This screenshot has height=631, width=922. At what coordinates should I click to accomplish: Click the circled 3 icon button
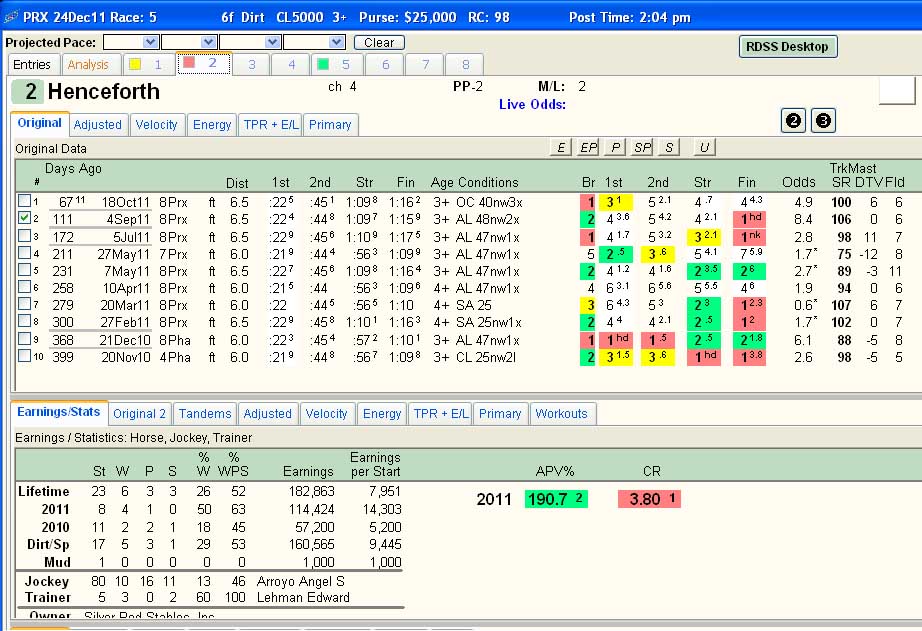pyautogui.click(x=823, y=121)
